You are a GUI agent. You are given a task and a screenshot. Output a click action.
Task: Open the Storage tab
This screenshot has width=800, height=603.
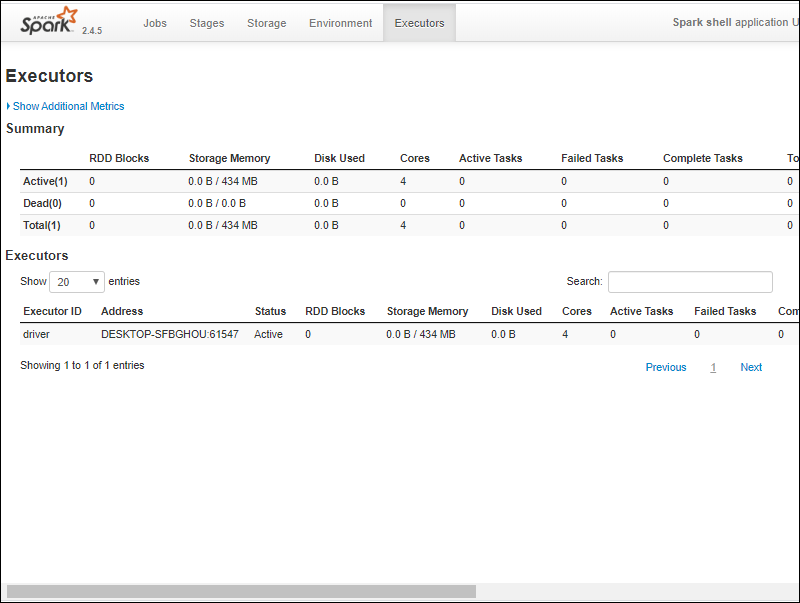(266, 23)
